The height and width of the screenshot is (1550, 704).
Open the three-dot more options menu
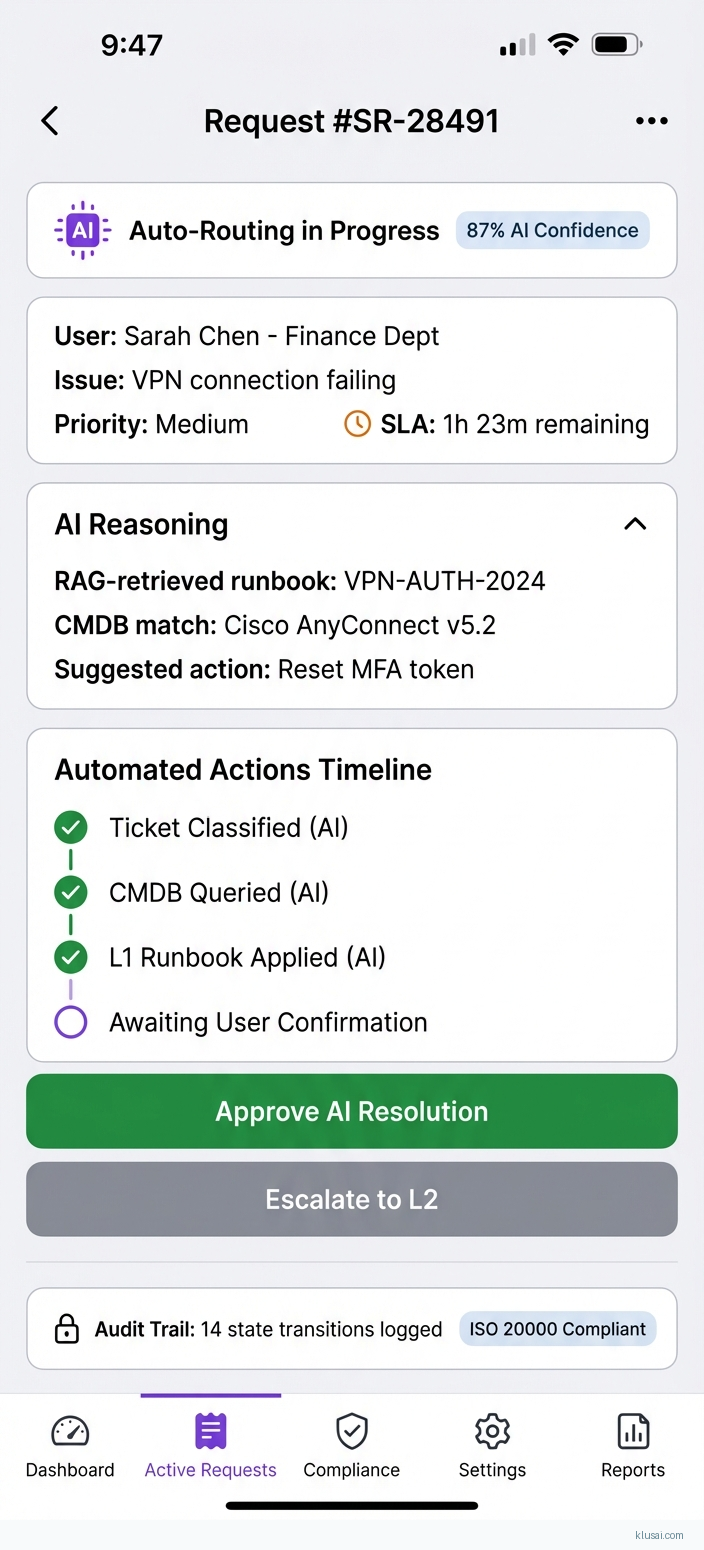(x=651, y=121)
